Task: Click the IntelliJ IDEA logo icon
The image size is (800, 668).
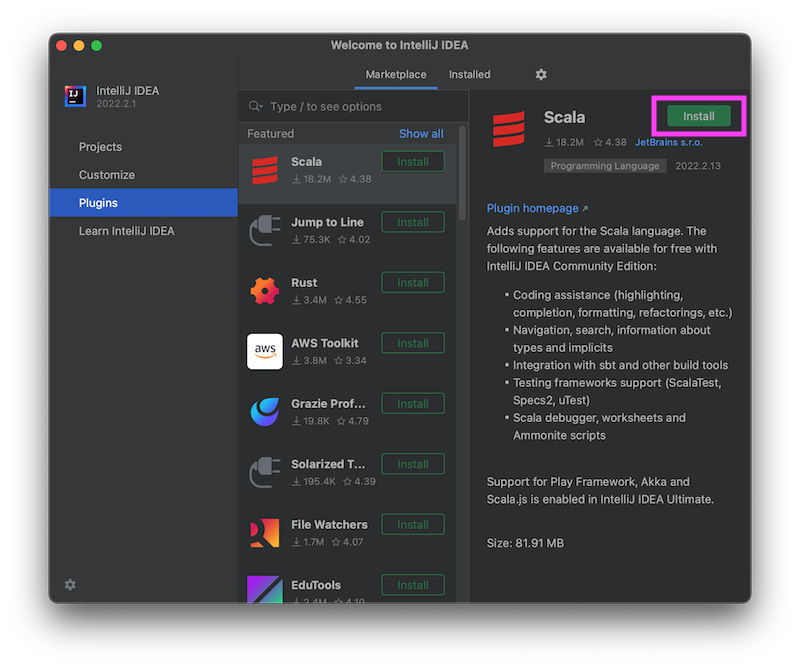Action: point(75,96)
